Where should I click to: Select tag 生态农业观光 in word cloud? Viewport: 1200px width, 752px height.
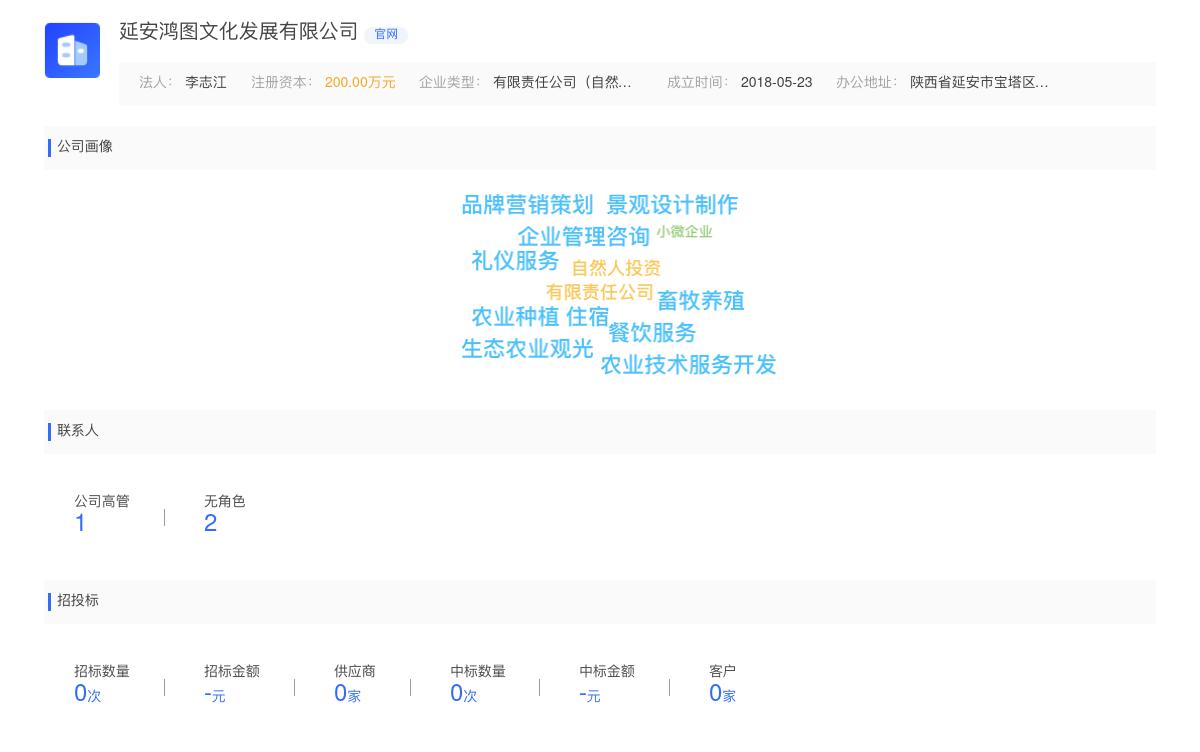(x=527, y=349)
